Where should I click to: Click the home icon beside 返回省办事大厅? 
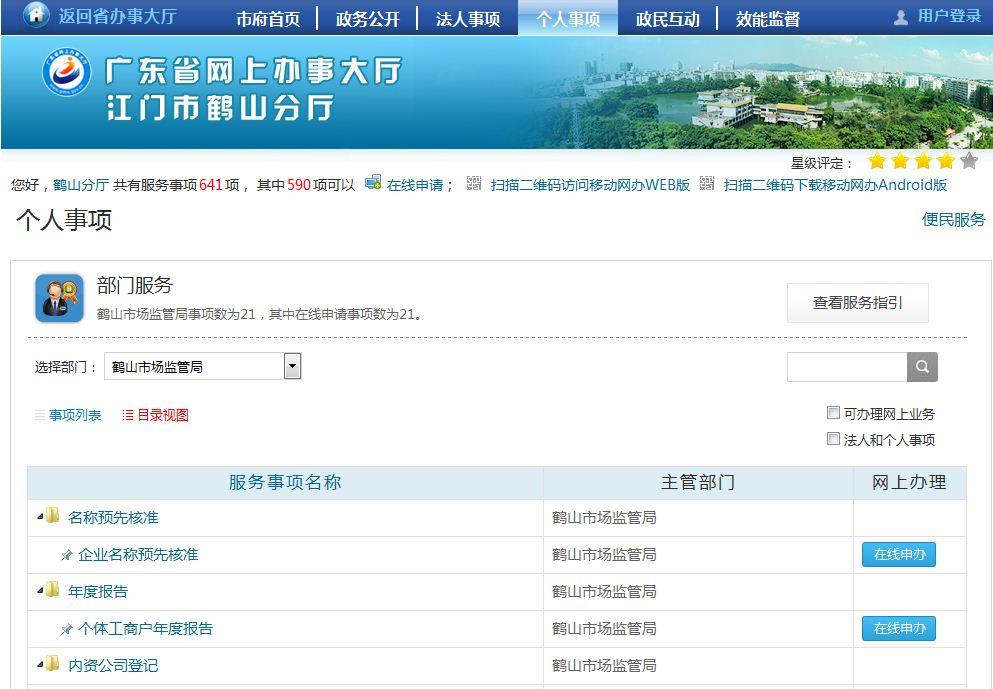tap(36, 15)
